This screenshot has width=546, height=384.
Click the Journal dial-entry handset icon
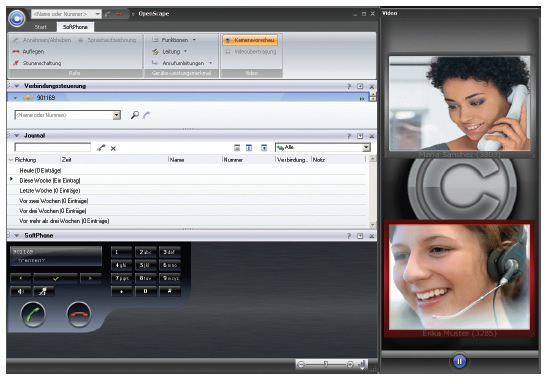pos(101,148)
